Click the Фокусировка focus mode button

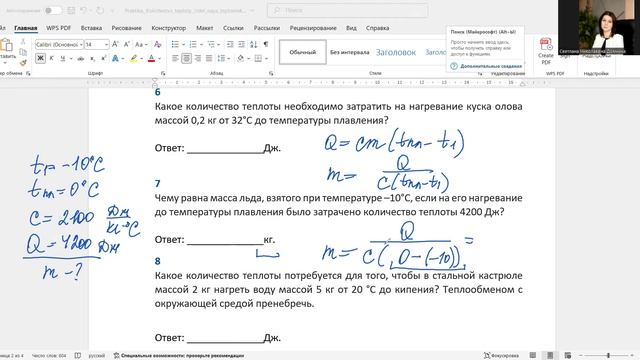click(x=501, y=356)
